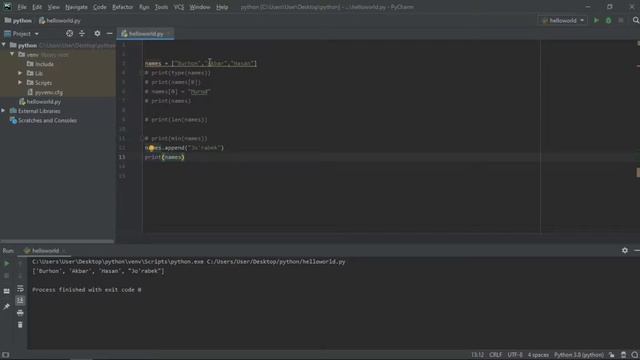
Task: Open the Tools menu
Action: pos(161,7)
